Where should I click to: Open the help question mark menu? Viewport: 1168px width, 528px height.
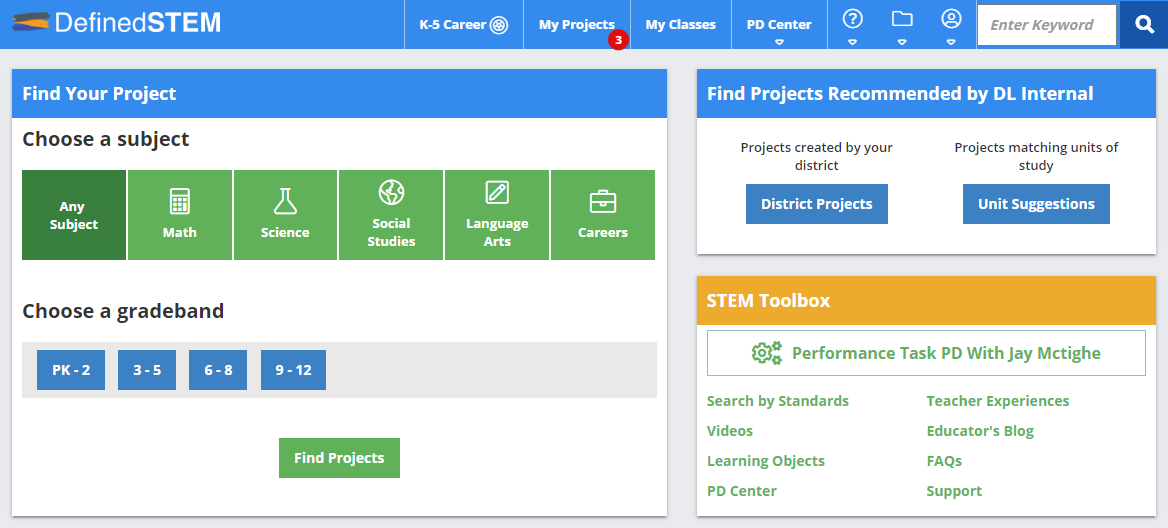click(852, 24)
